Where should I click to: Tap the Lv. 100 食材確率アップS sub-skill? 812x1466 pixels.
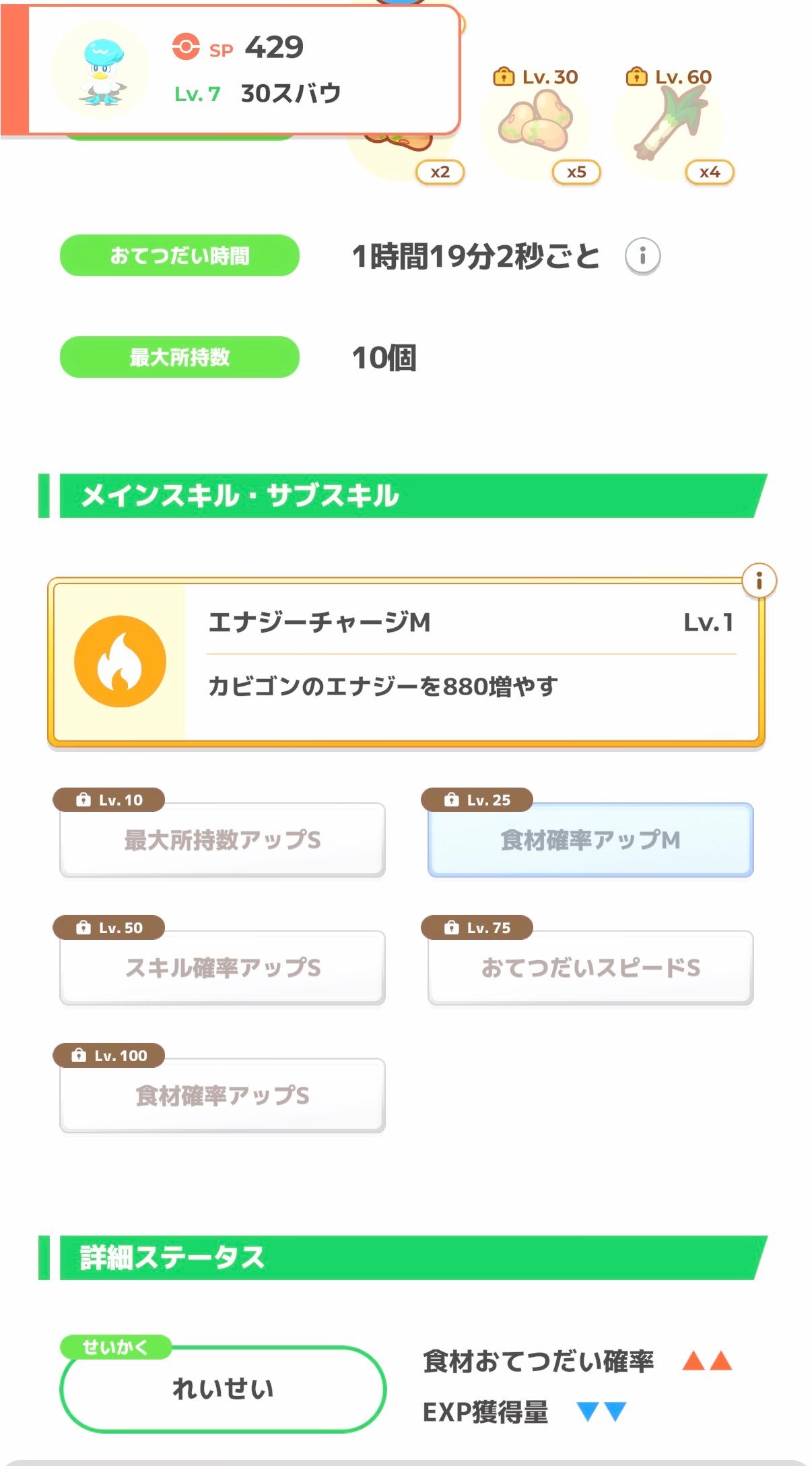222,1096
